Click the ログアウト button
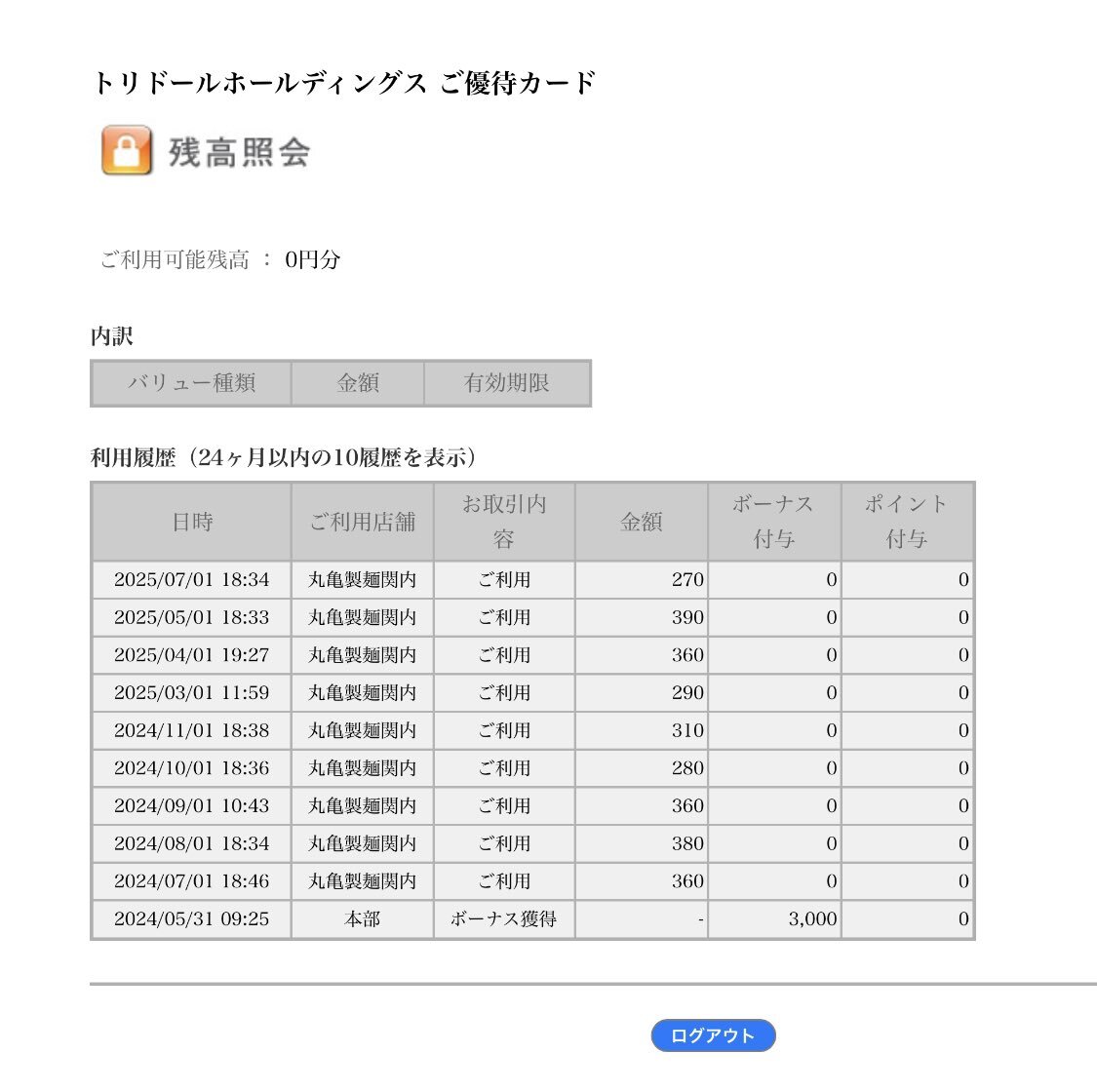Screen dimensions: 1097x1092 tap(713, 1035)
